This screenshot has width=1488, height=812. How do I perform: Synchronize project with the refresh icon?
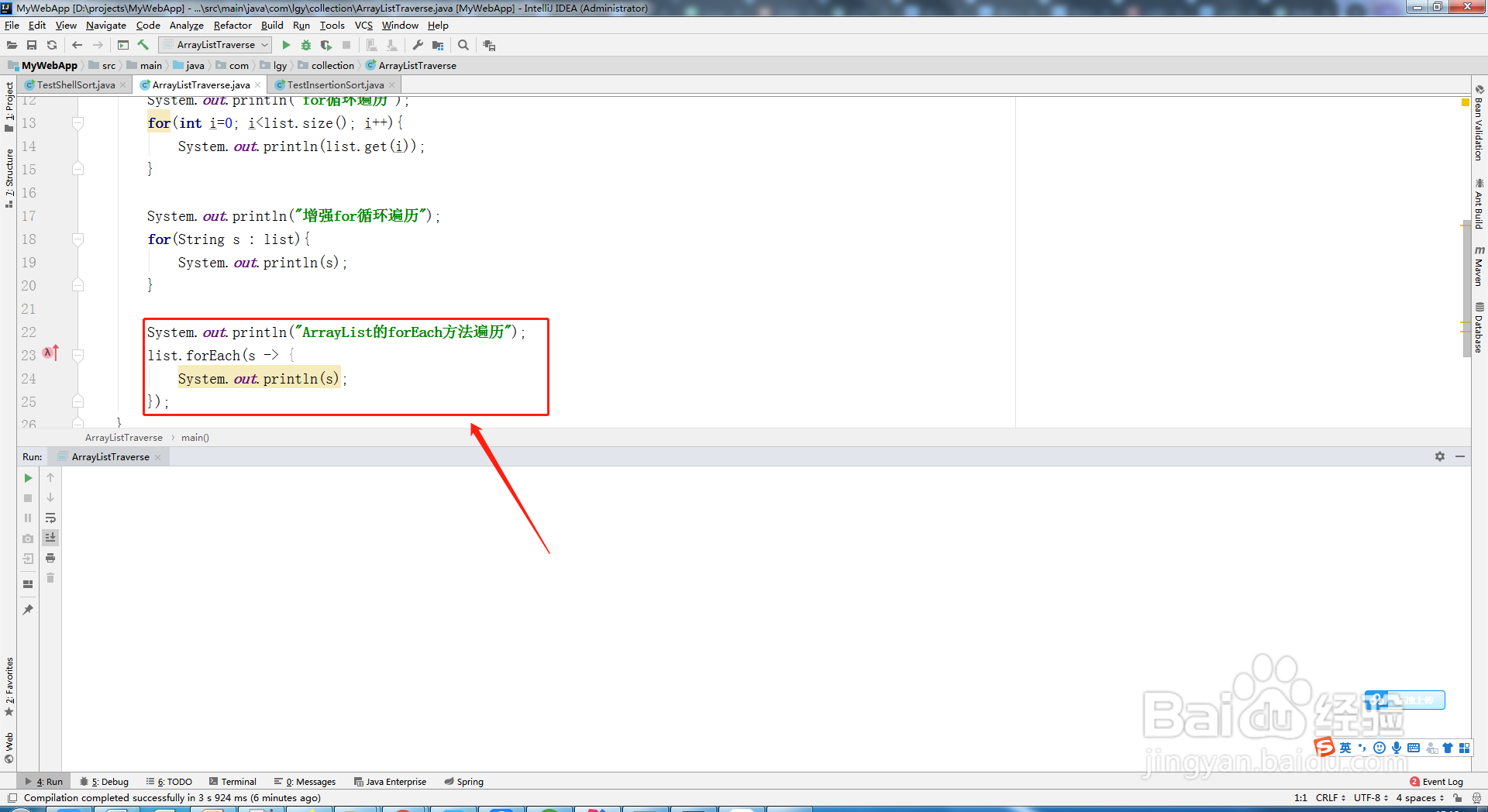click(x=52, y=46)
